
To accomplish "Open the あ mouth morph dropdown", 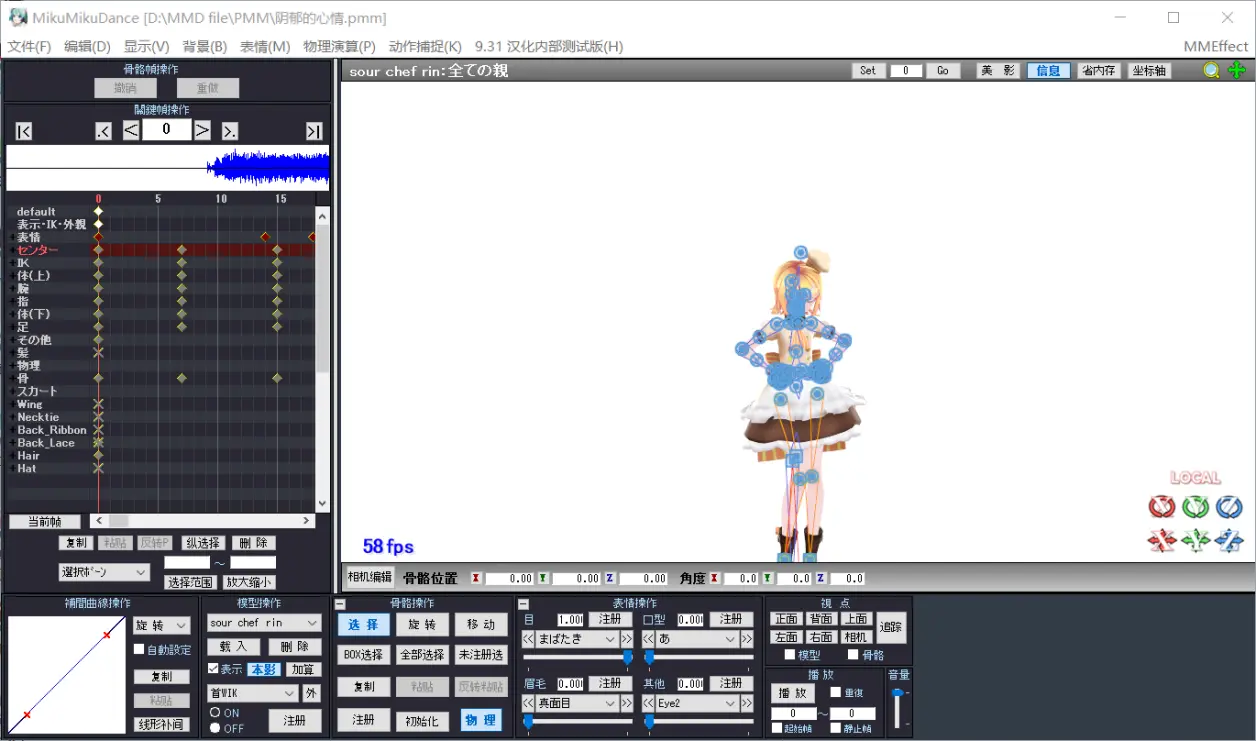I will (x=697, y=639).
